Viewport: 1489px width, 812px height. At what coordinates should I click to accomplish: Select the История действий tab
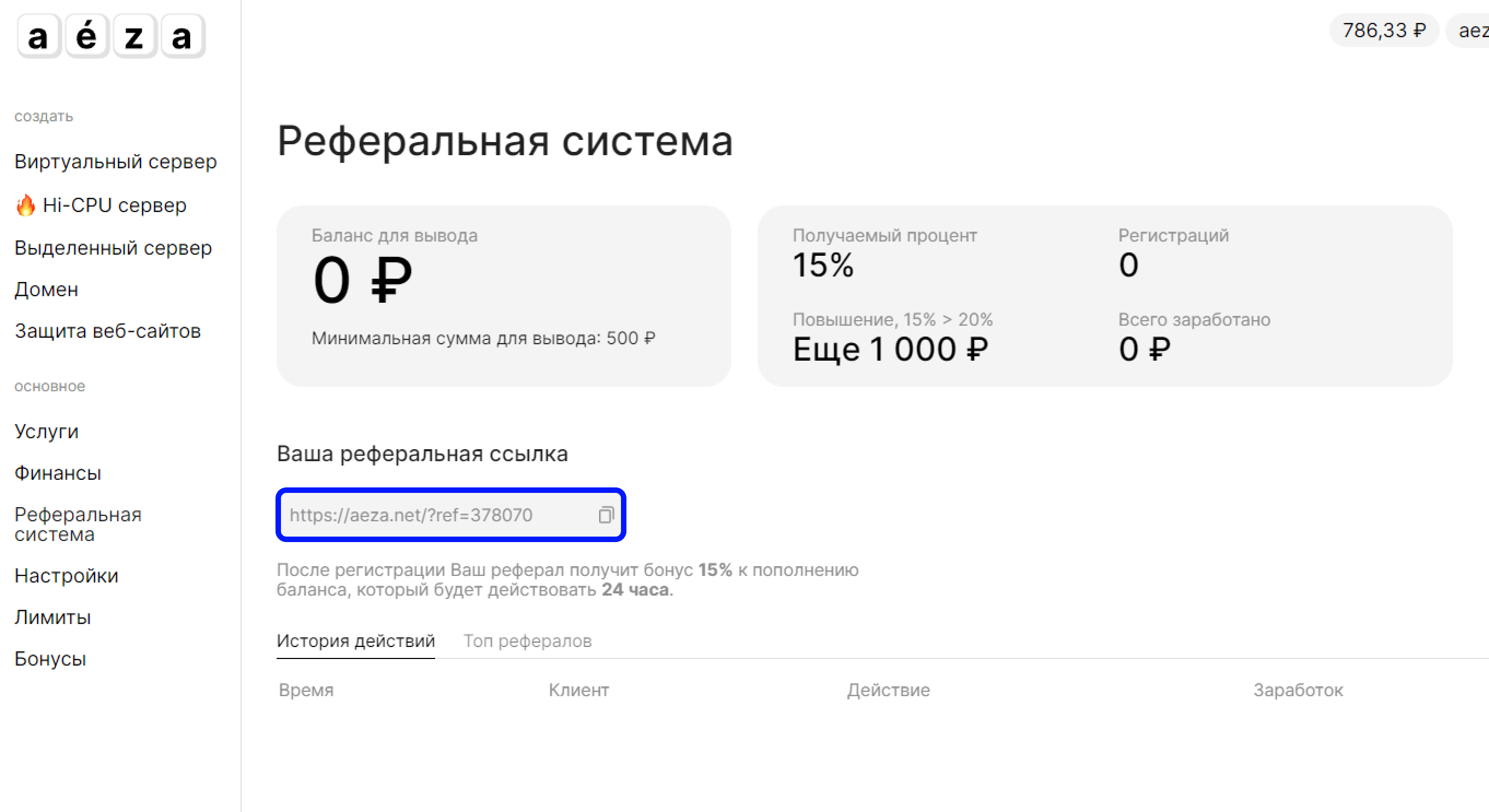click(x=355, y=640)
